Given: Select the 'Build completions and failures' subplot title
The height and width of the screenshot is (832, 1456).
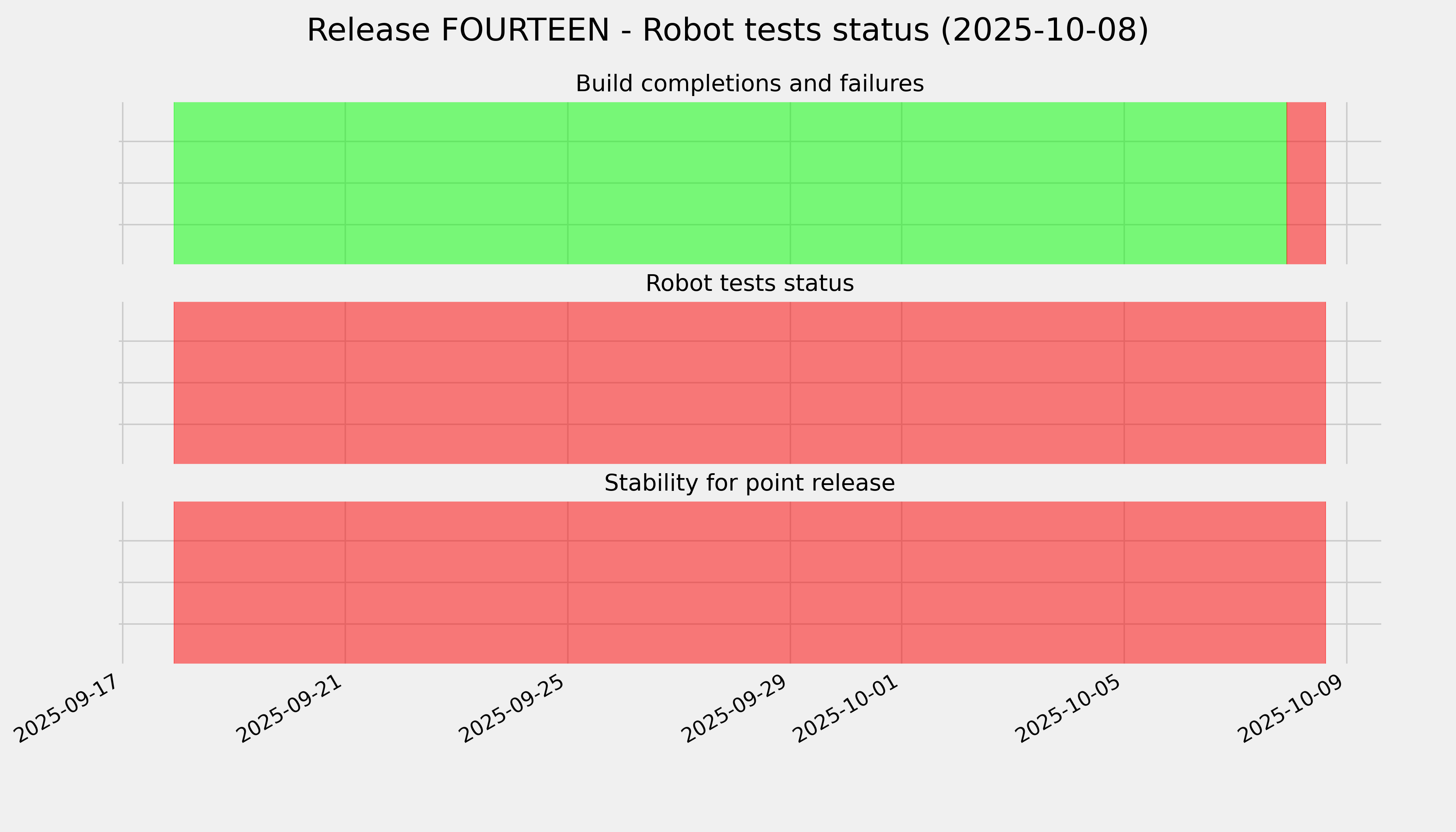Looking at the screenshot, I should point(749,84).
